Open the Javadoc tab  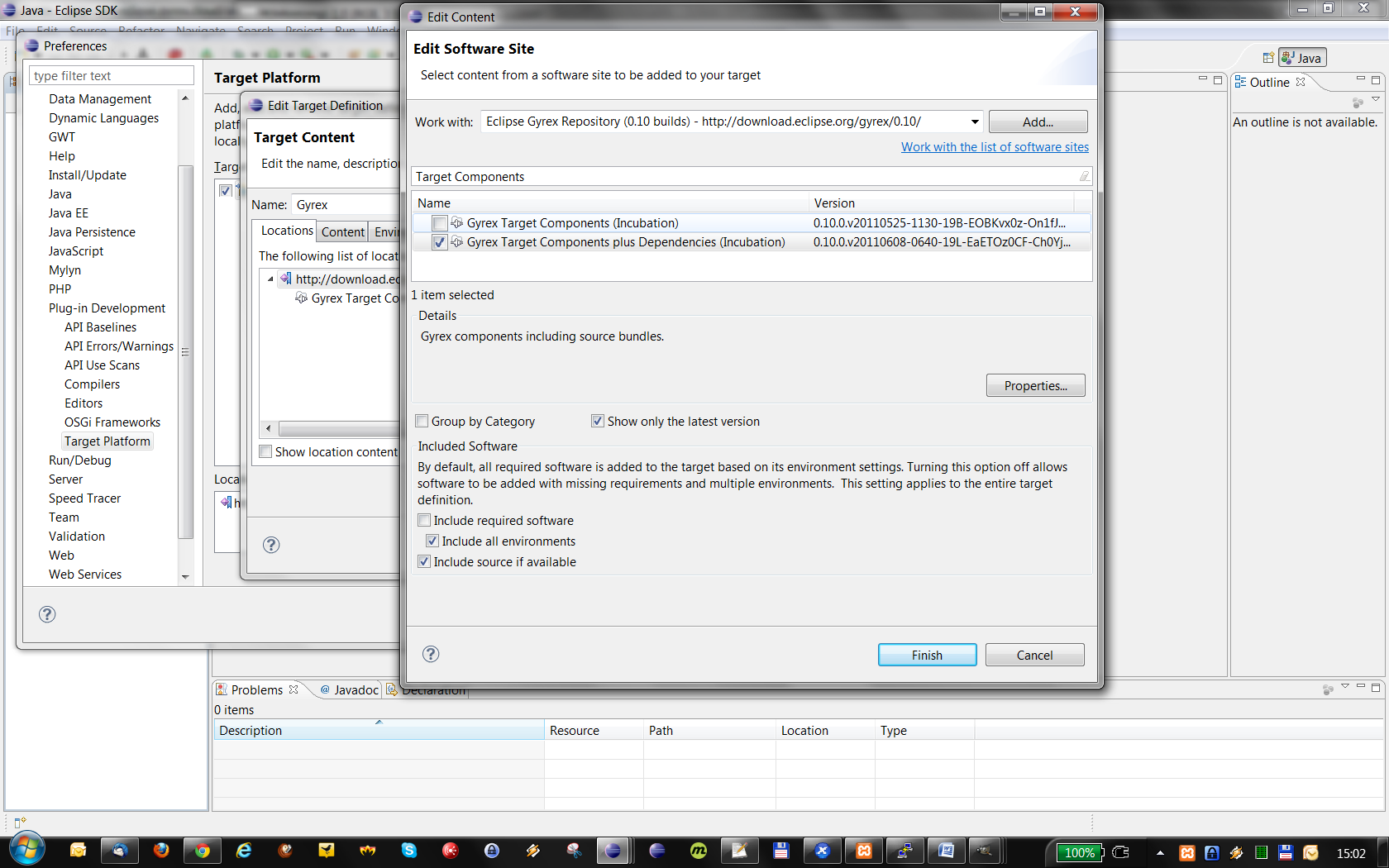point(349,689)
